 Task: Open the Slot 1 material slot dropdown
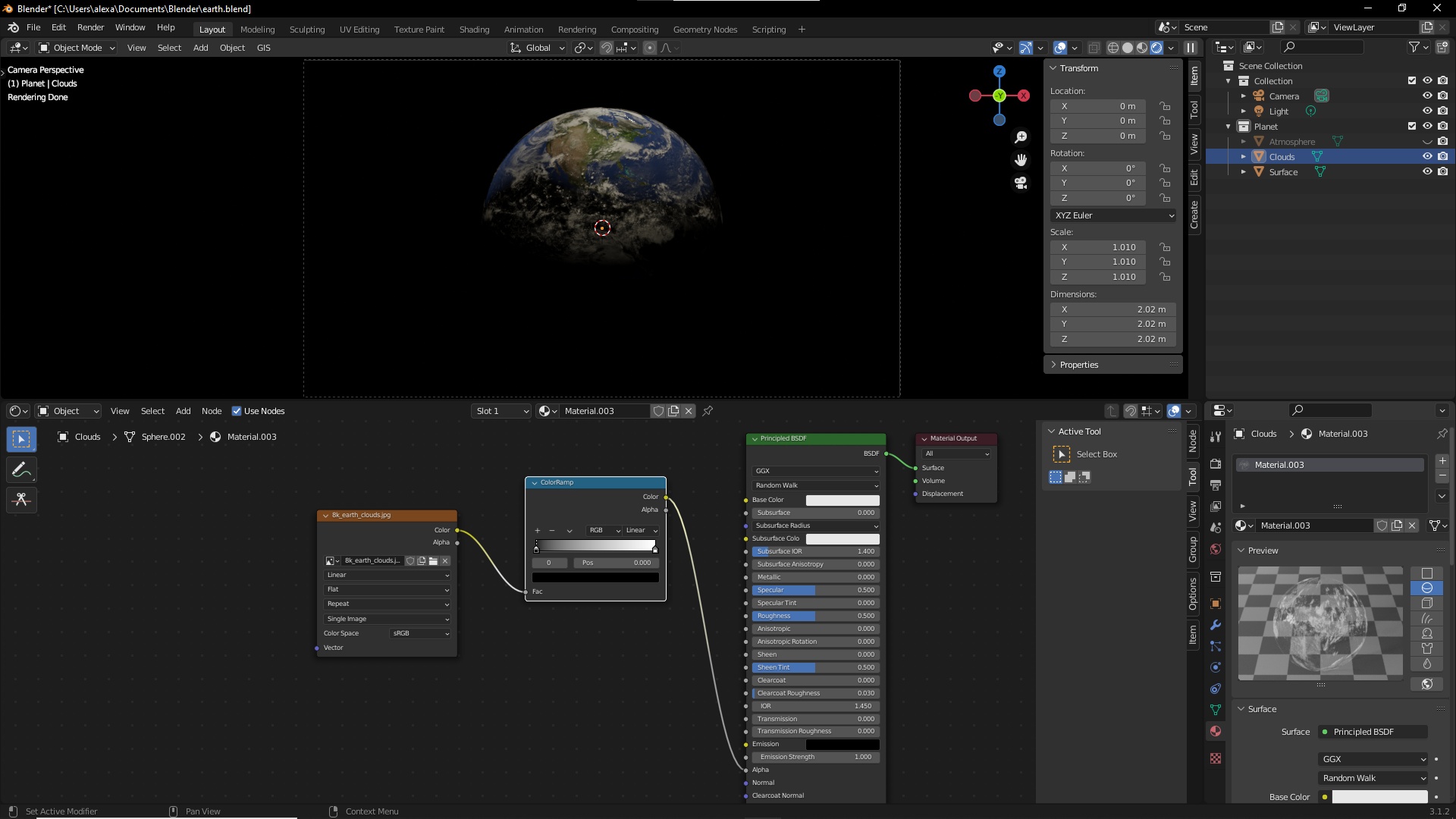pos(501,411)
